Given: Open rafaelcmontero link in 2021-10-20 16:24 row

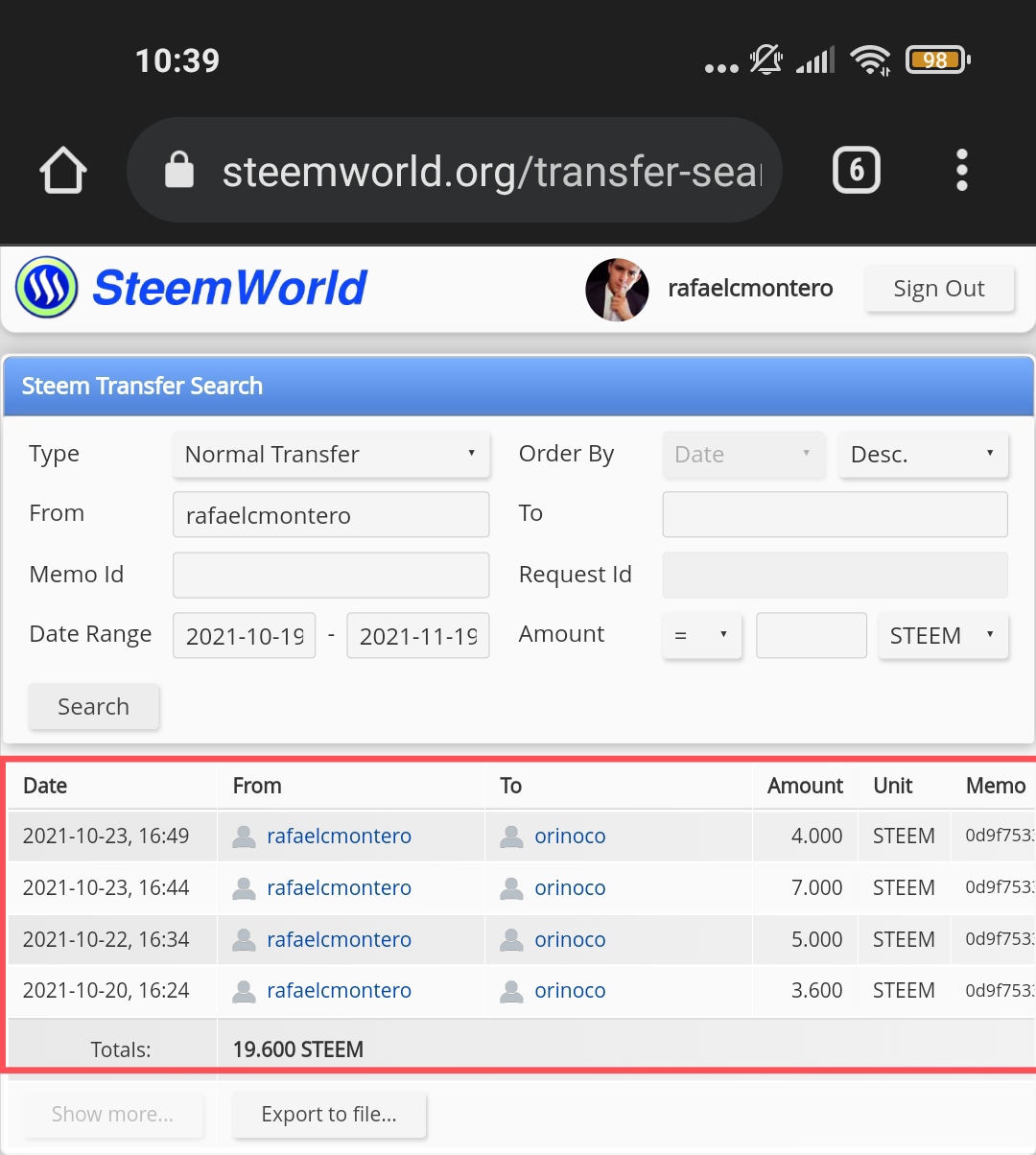Looking at the screenshot, I should coord(339,991).
